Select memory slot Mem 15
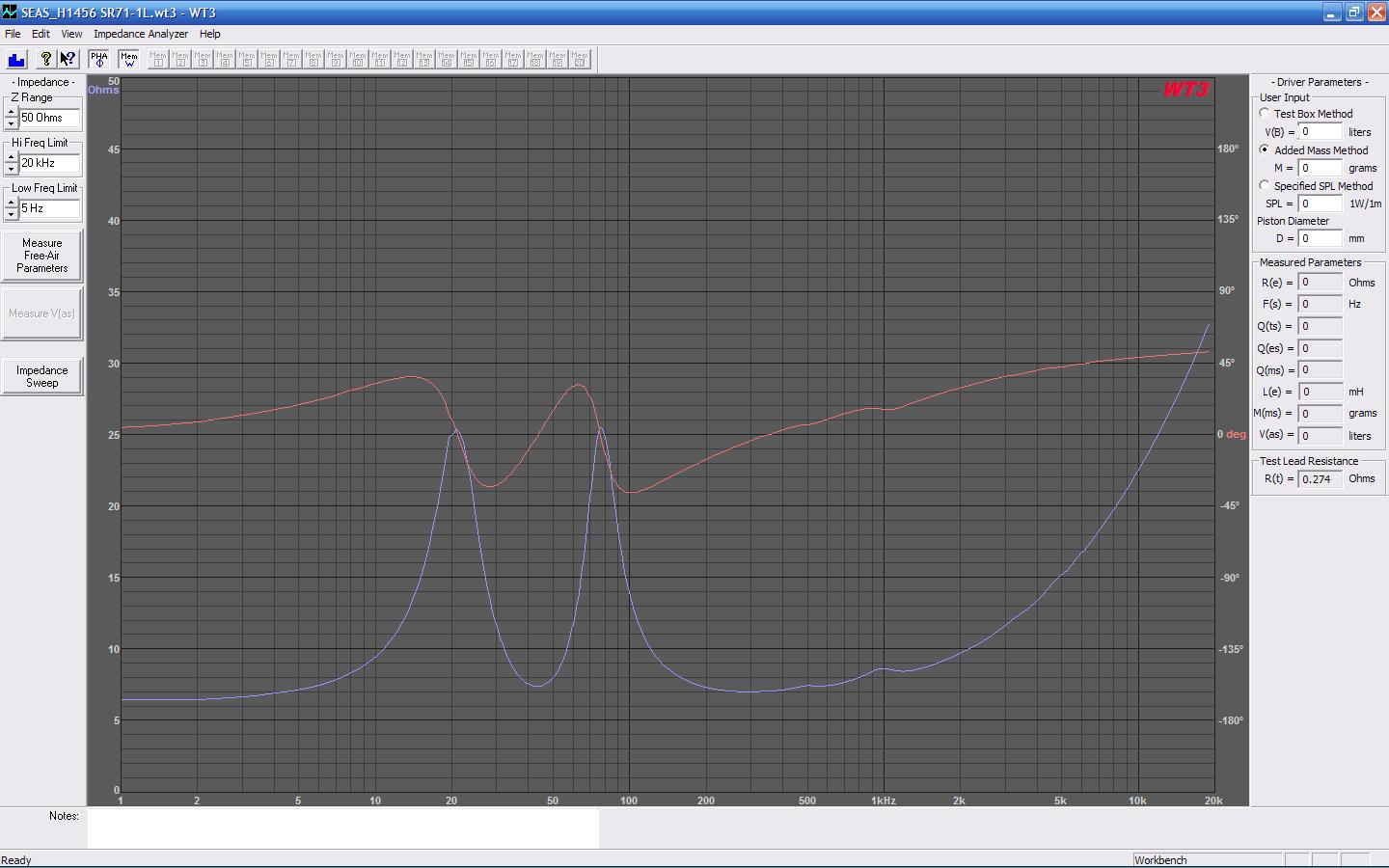Viewport: 1389px width, 868px height. tap(469, 59)
